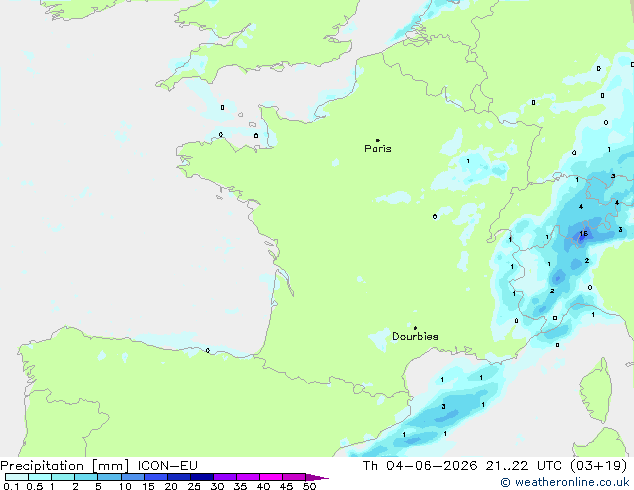Screen dimensions: 634x490
Task: Click the Dourbies city label
Action: point(415,336)
